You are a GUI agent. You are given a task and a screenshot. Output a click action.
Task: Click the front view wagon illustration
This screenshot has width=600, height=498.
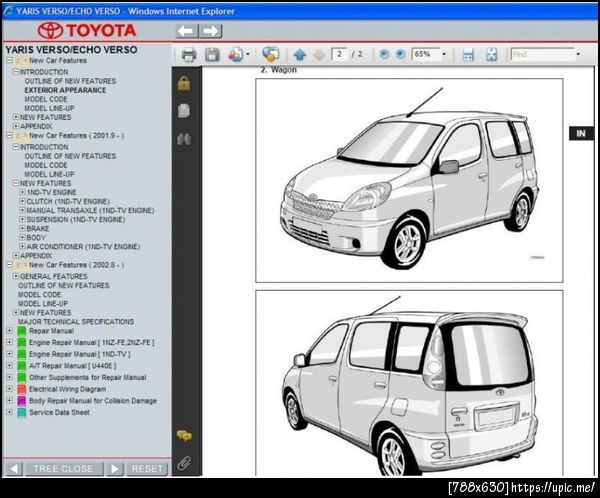409,180
